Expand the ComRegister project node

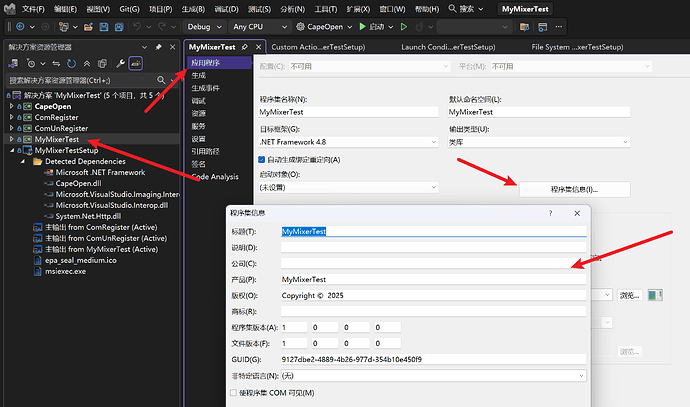tap(11, 117)
